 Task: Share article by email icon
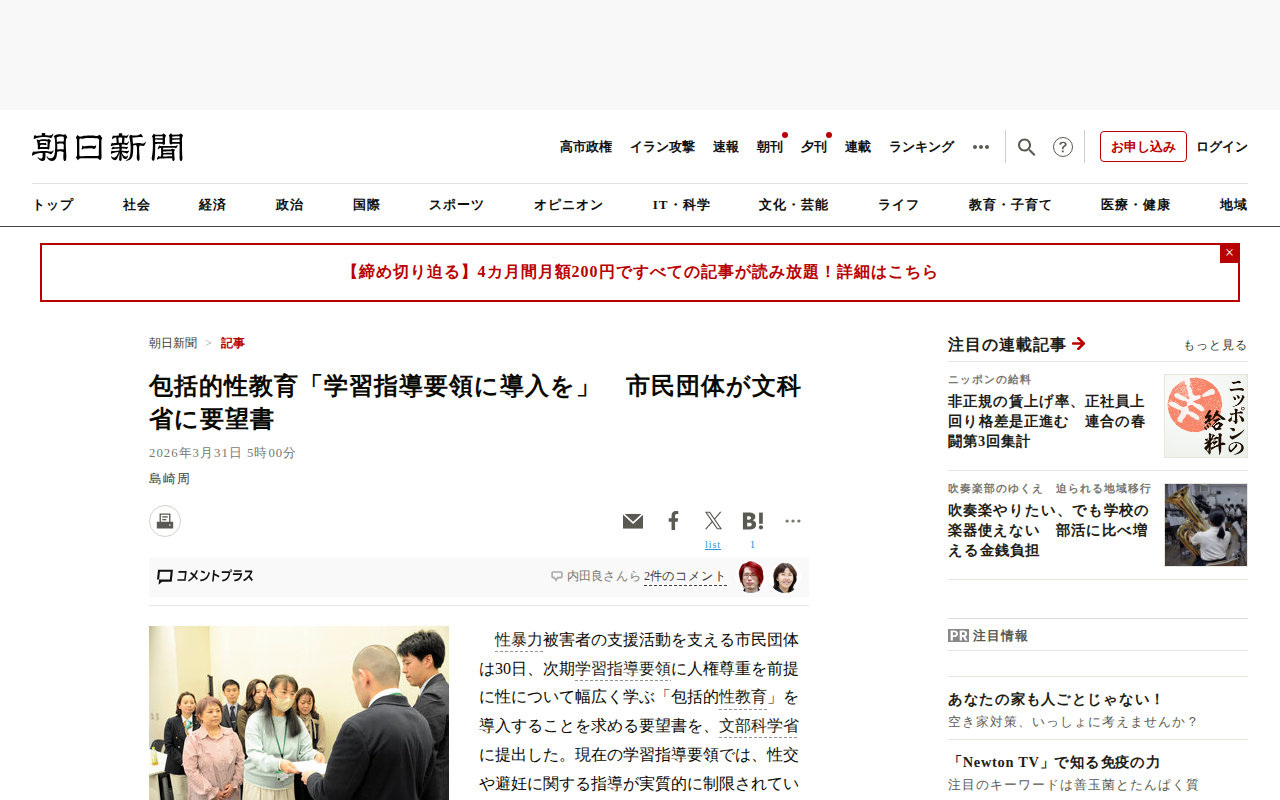click(633, 521)
